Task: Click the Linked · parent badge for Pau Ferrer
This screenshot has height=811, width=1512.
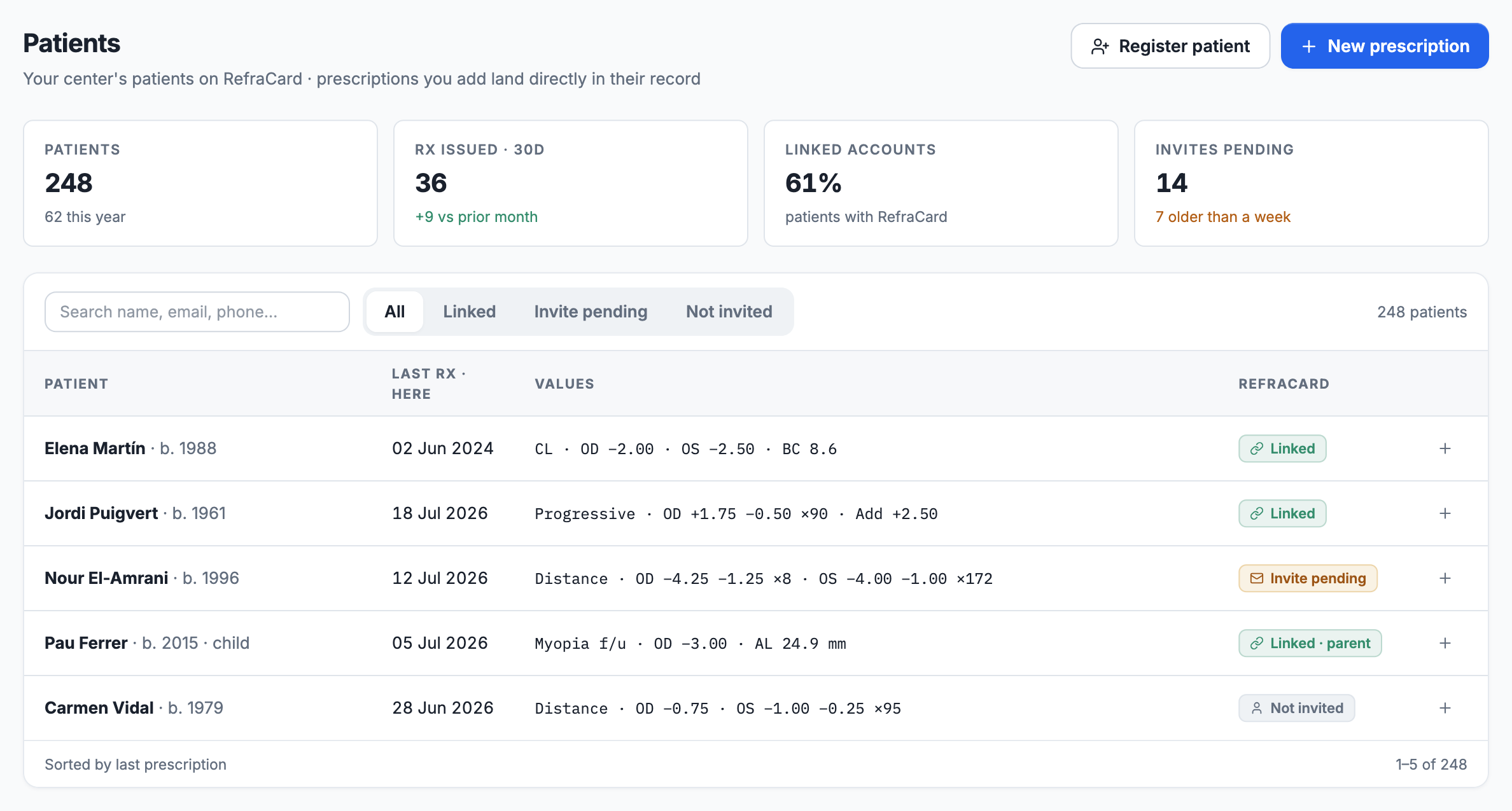Action: point(1310,643)
